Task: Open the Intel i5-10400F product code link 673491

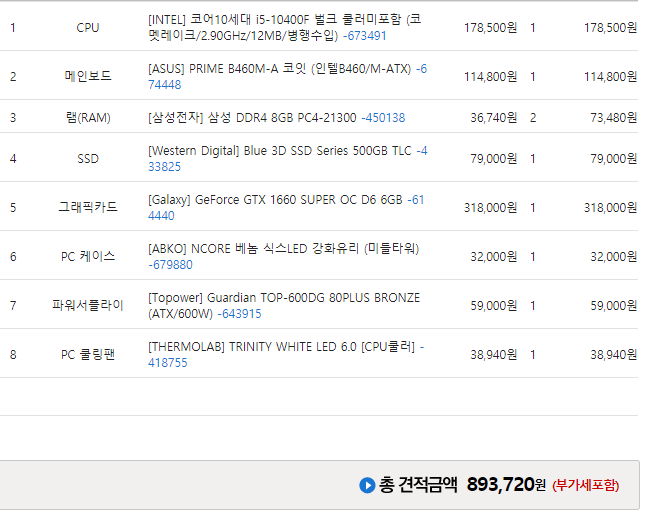Action: point(364,36)
